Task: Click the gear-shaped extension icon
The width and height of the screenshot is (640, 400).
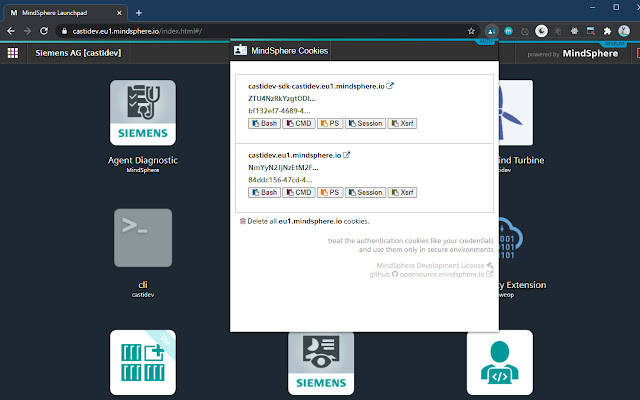Action: [x=574, y=31]
